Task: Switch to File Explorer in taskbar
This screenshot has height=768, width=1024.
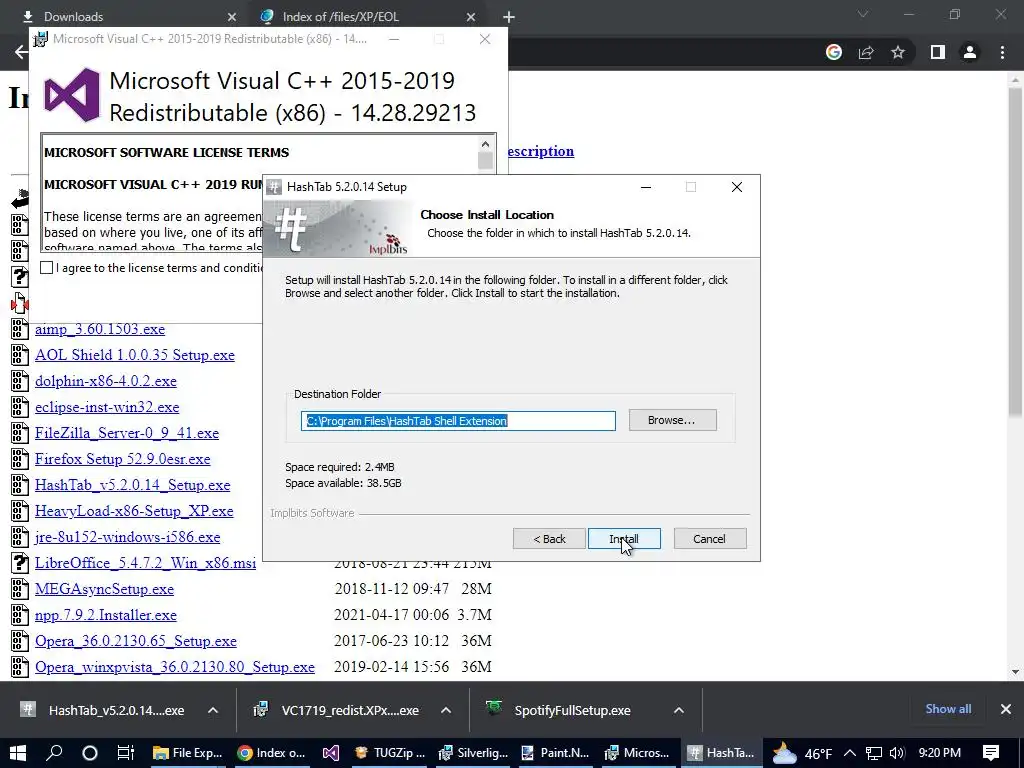Action: [187, 753]
